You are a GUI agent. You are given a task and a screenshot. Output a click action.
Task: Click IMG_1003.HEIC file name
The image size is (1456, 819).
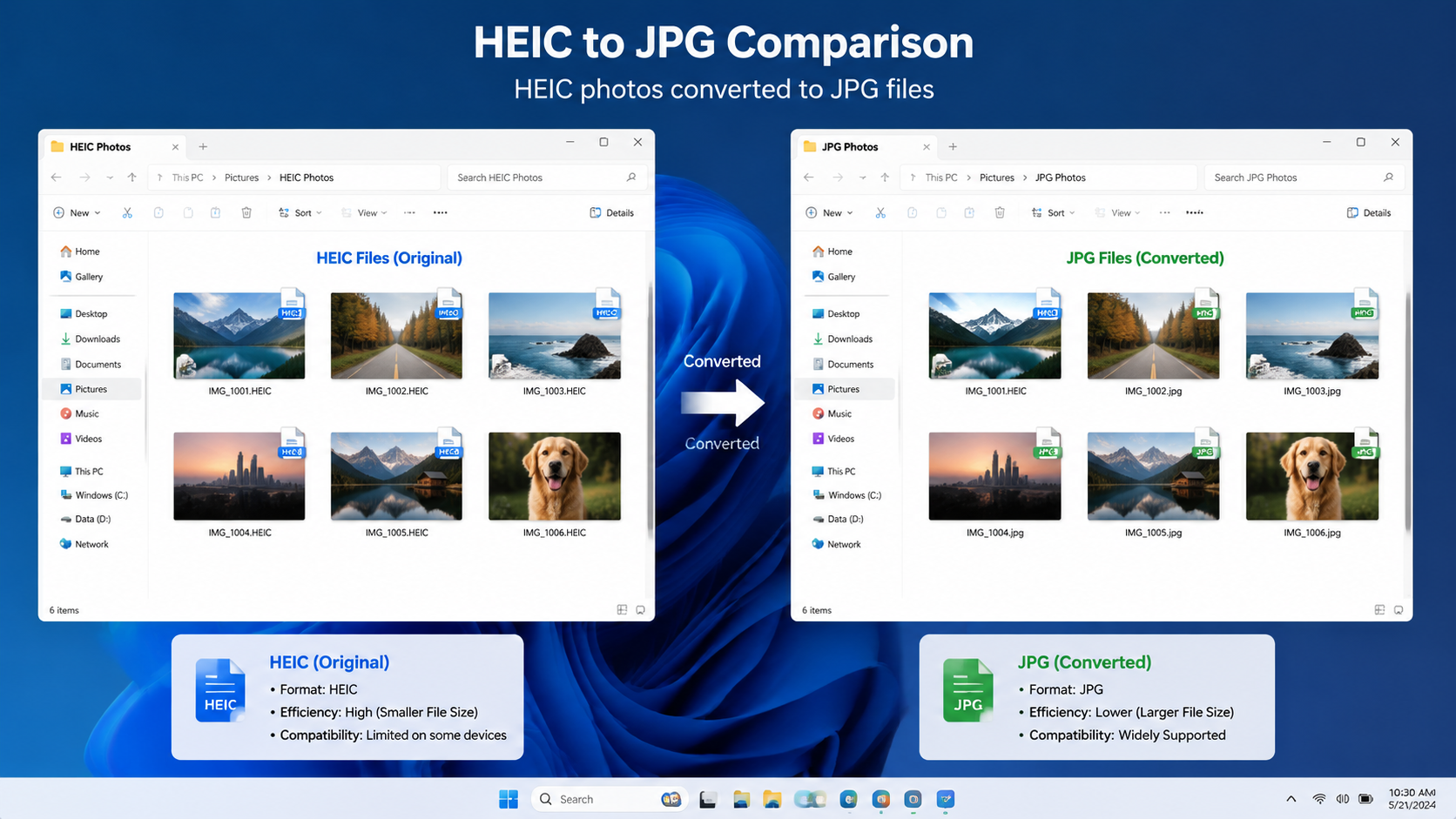coord(554,392)
